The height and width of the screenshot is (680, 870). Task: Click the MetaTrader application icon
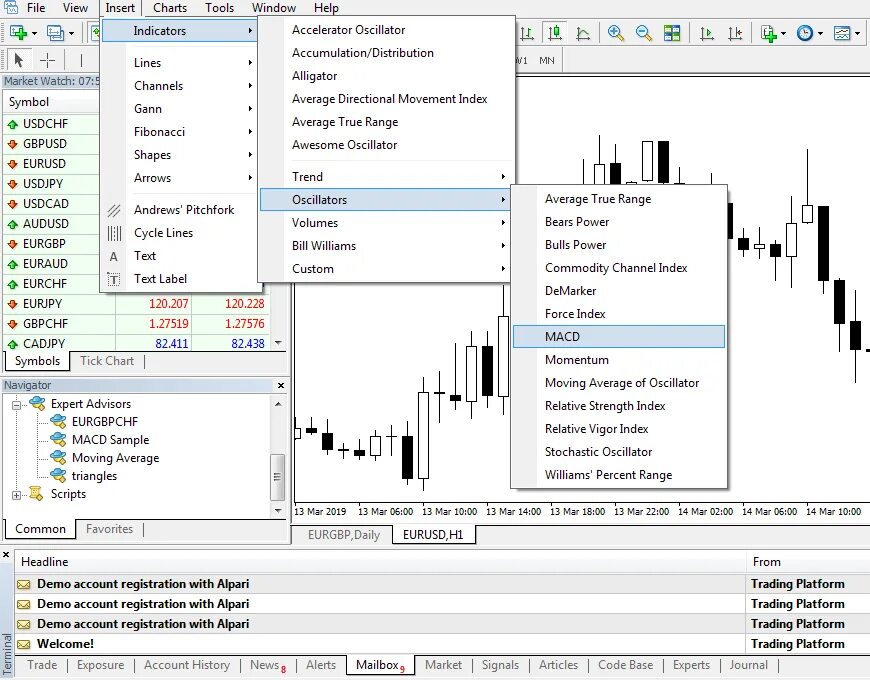11,7
